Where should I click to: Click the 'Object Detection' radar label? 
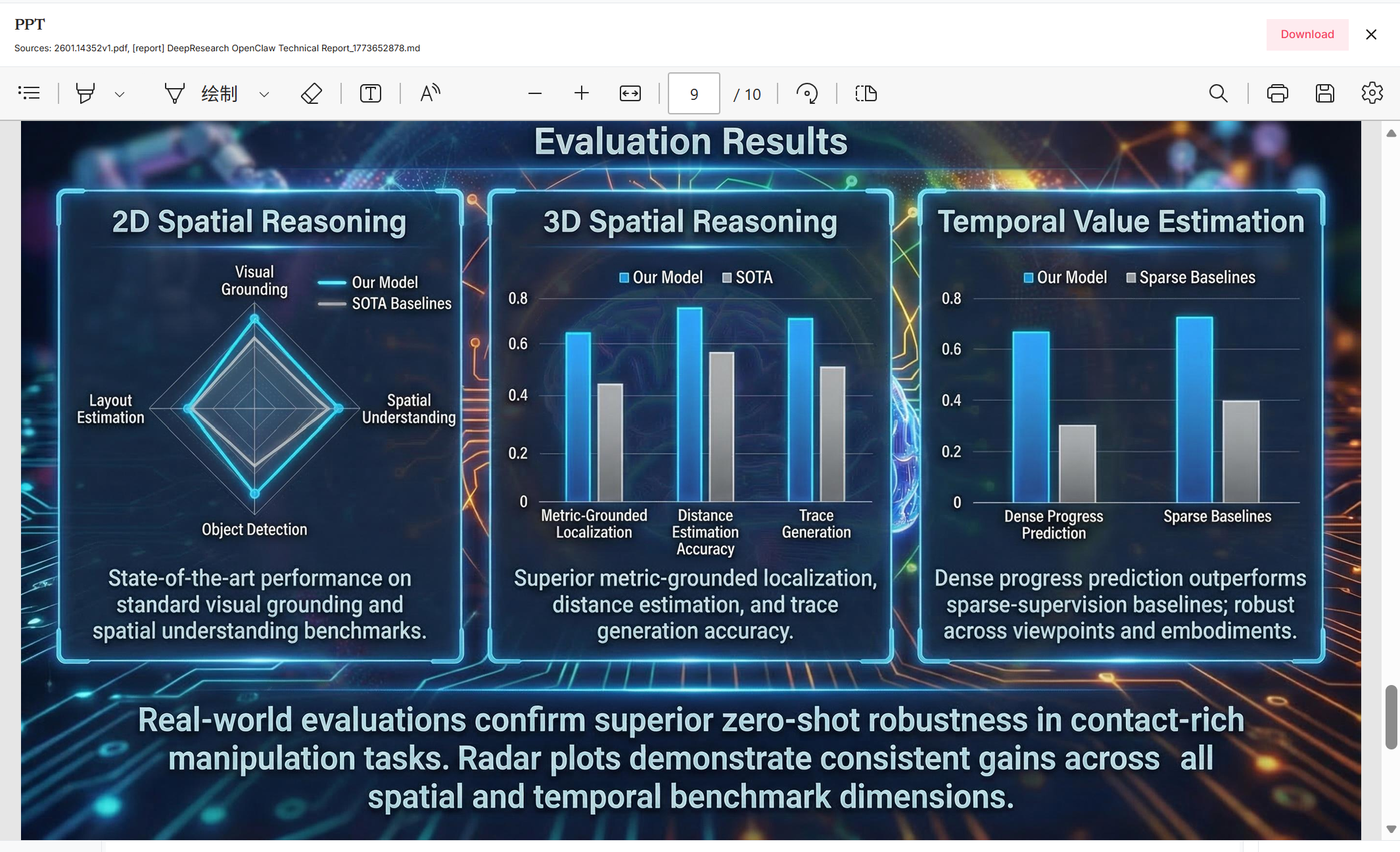click(x=254, y=530)
